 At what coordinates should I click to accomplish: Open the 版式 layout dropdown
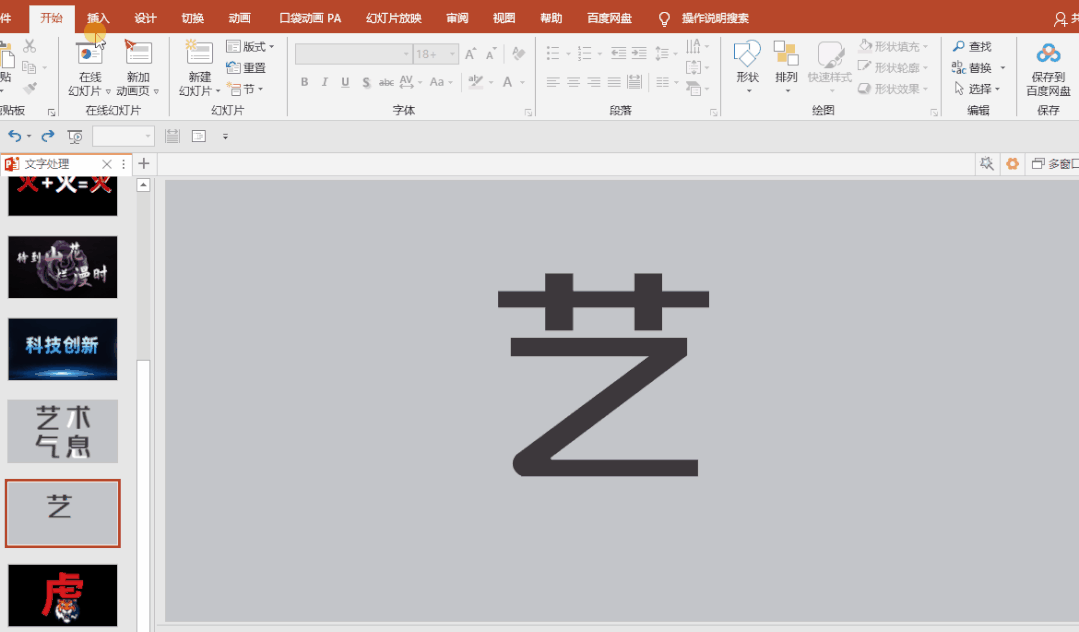click(x=250, y=46)
